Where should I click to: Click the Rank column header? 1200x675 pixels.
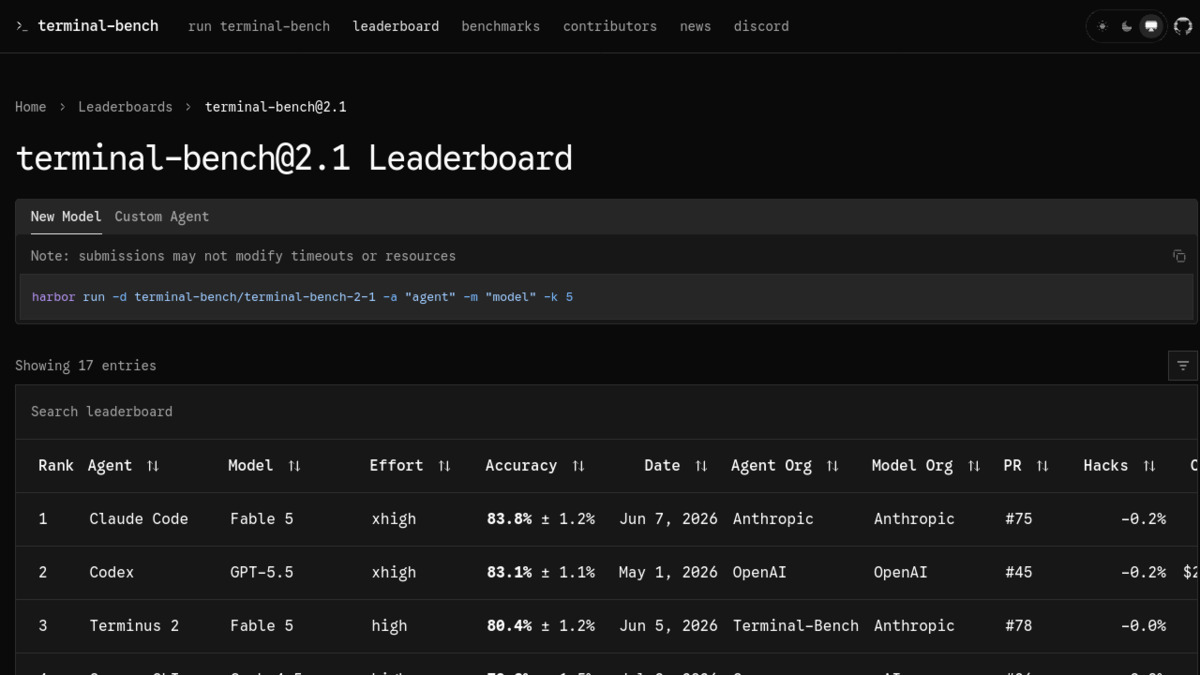pyautogui.click(x=56, y=466)
